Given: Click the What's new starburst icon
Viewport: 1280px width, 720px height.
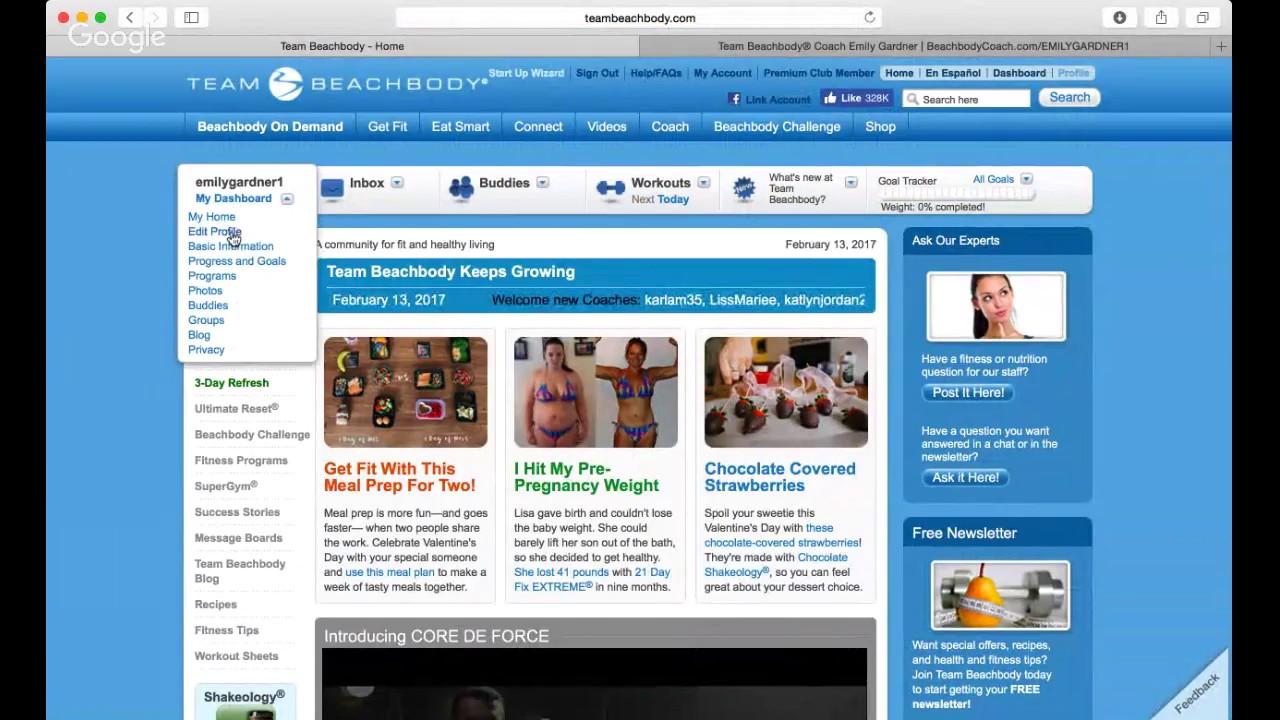Looking at the screenshot, I should [744, 188].
